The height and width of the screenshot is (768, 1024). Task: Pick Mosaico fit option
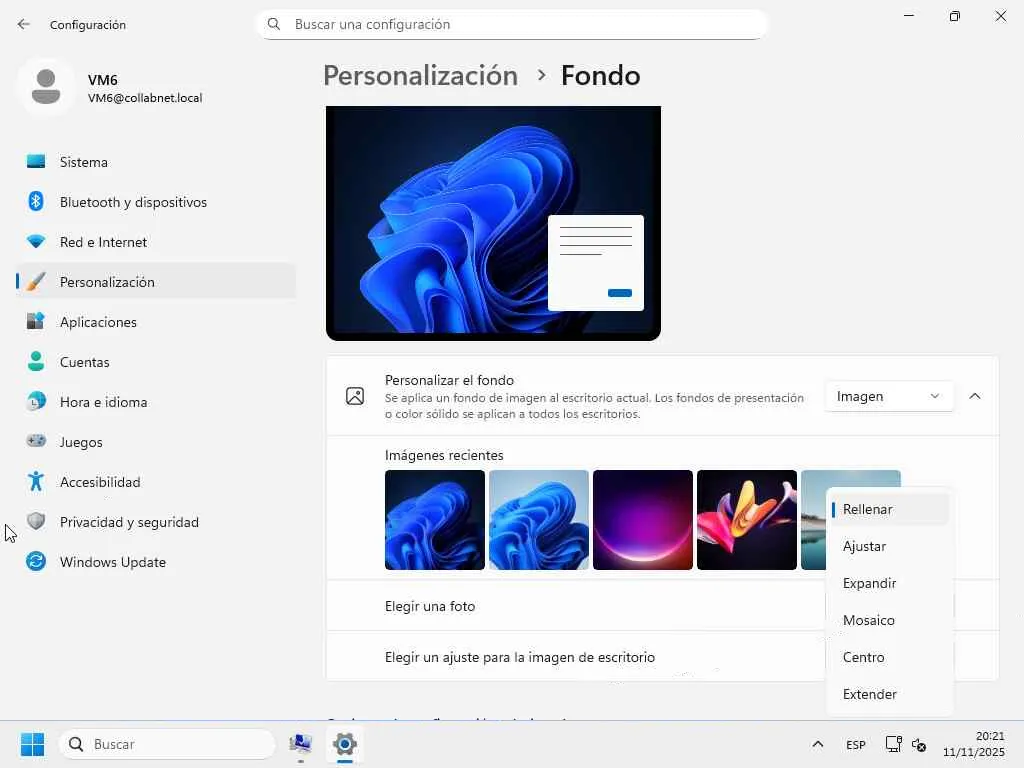click(x=889, y=620)
